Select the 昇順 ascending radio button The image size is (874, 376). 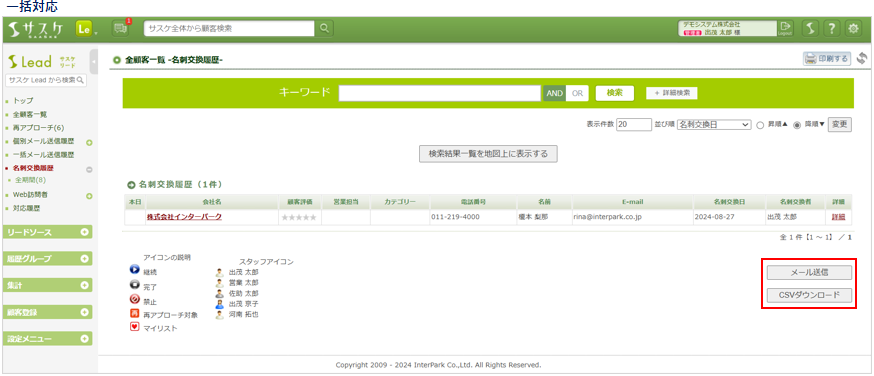coord(759,125)
